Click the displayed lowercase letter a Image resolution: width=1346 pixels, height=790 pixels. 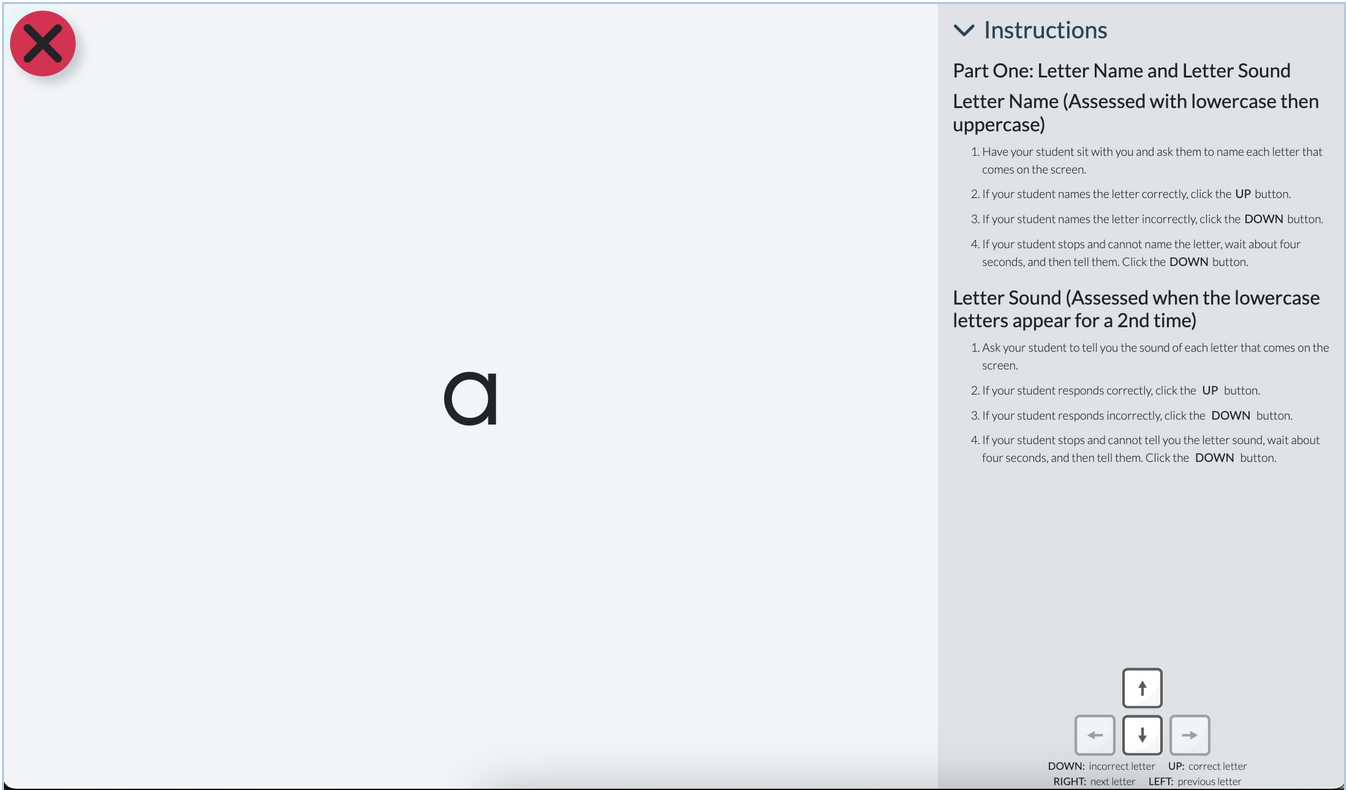[471, 398]
